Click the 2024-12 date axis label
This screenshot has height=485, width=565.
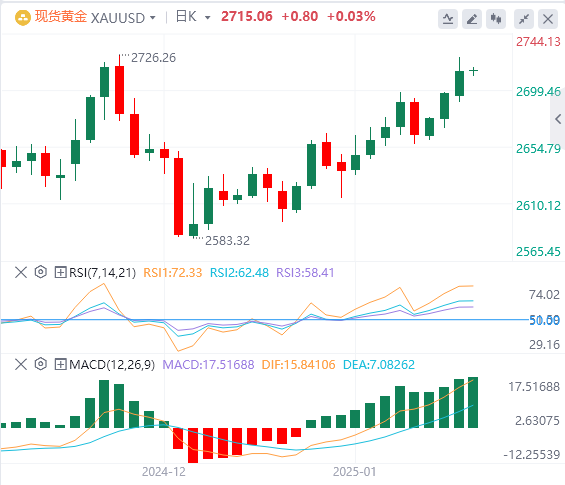tap(164, 472)
